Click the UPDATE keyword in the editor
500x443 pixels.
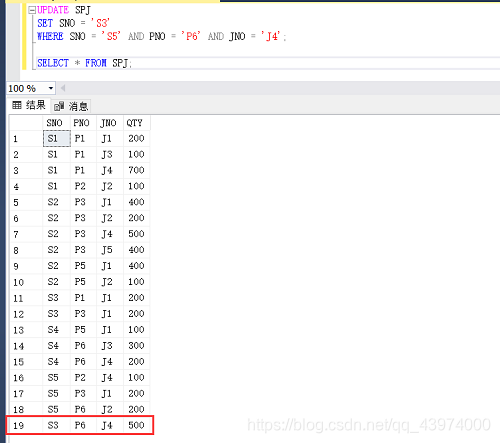coord(53,10)
